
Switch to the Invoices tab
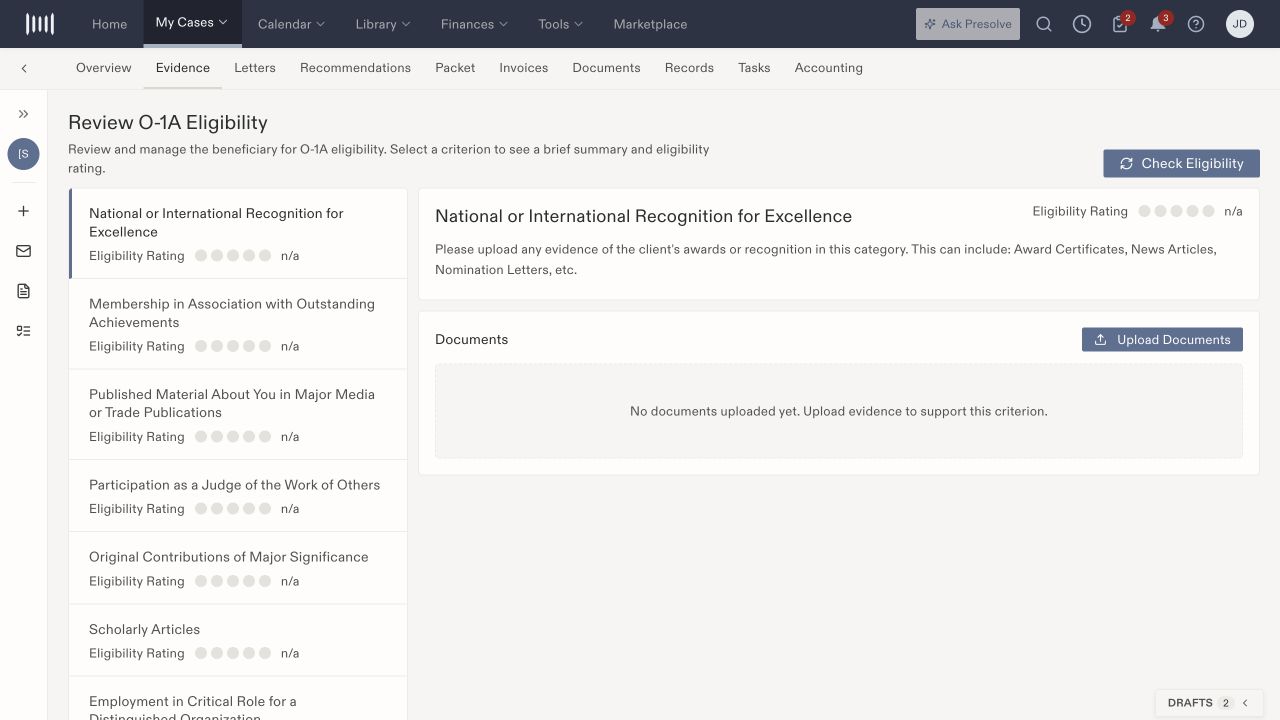point(524,68)
